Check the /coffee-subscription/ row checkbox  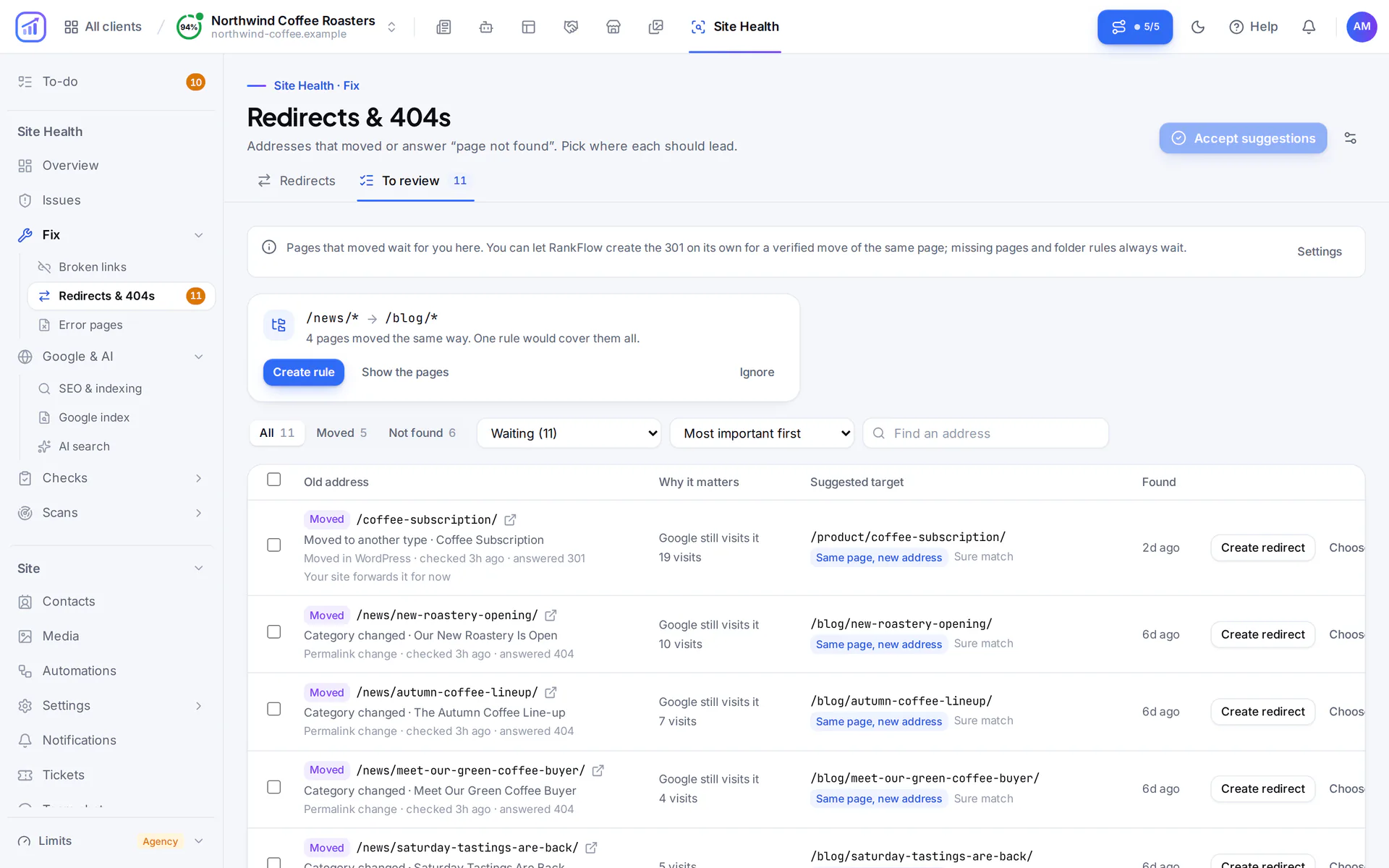[x=273, y=545]
